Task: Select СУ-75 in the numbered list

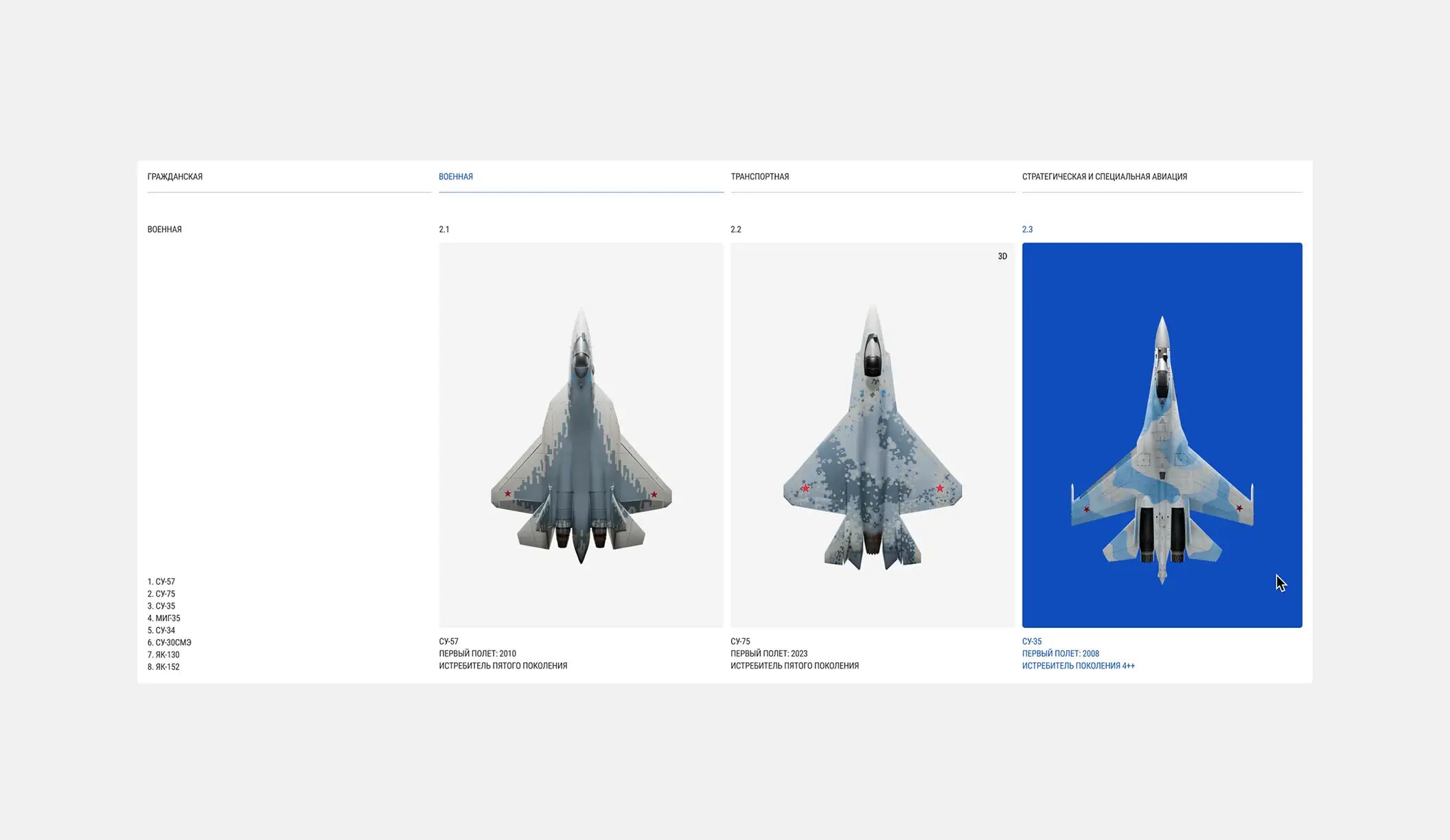Action: coord(161,594)
